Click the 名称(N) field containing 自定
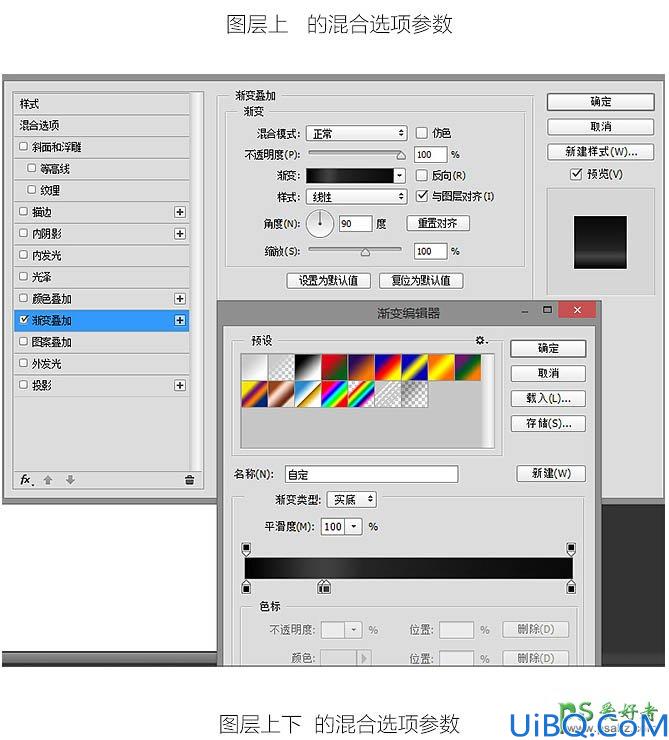This screenshot has height=740, width=669. point(371,474)
